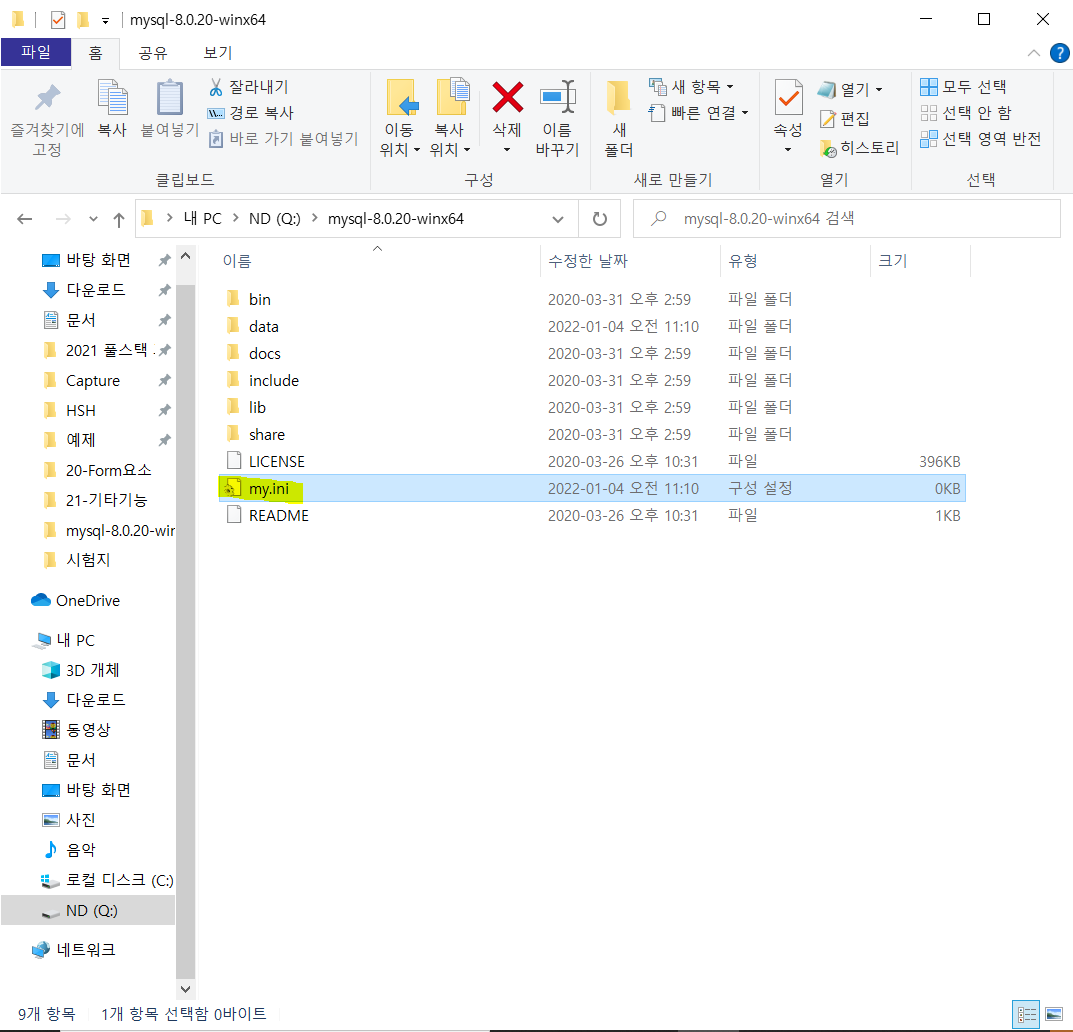
Task: Switch to the 공유 (Share) tab
Action: (x=153, y=53)
